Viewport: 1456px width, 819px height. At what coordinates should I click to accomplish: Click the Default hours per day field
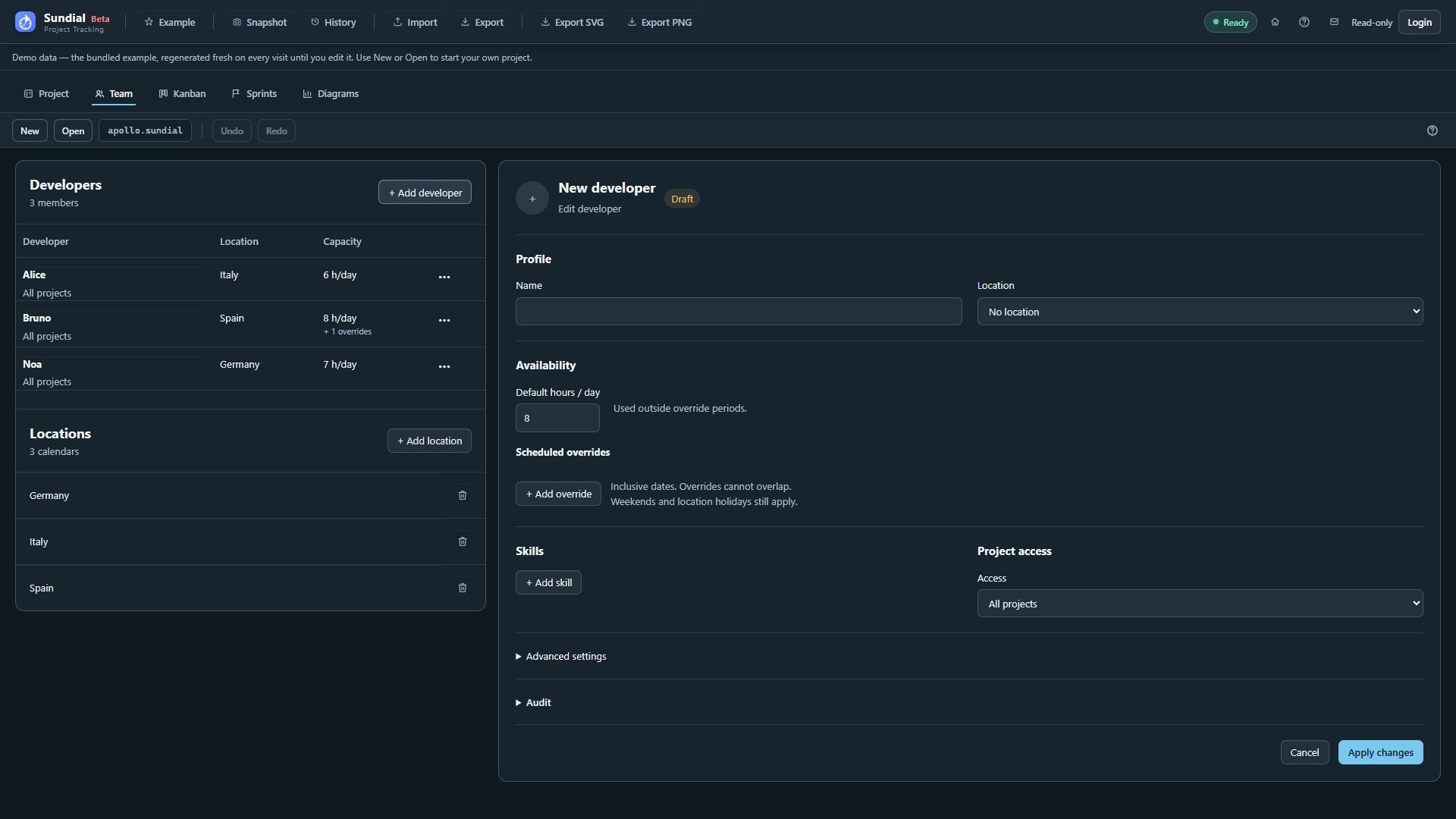point(557,418)
